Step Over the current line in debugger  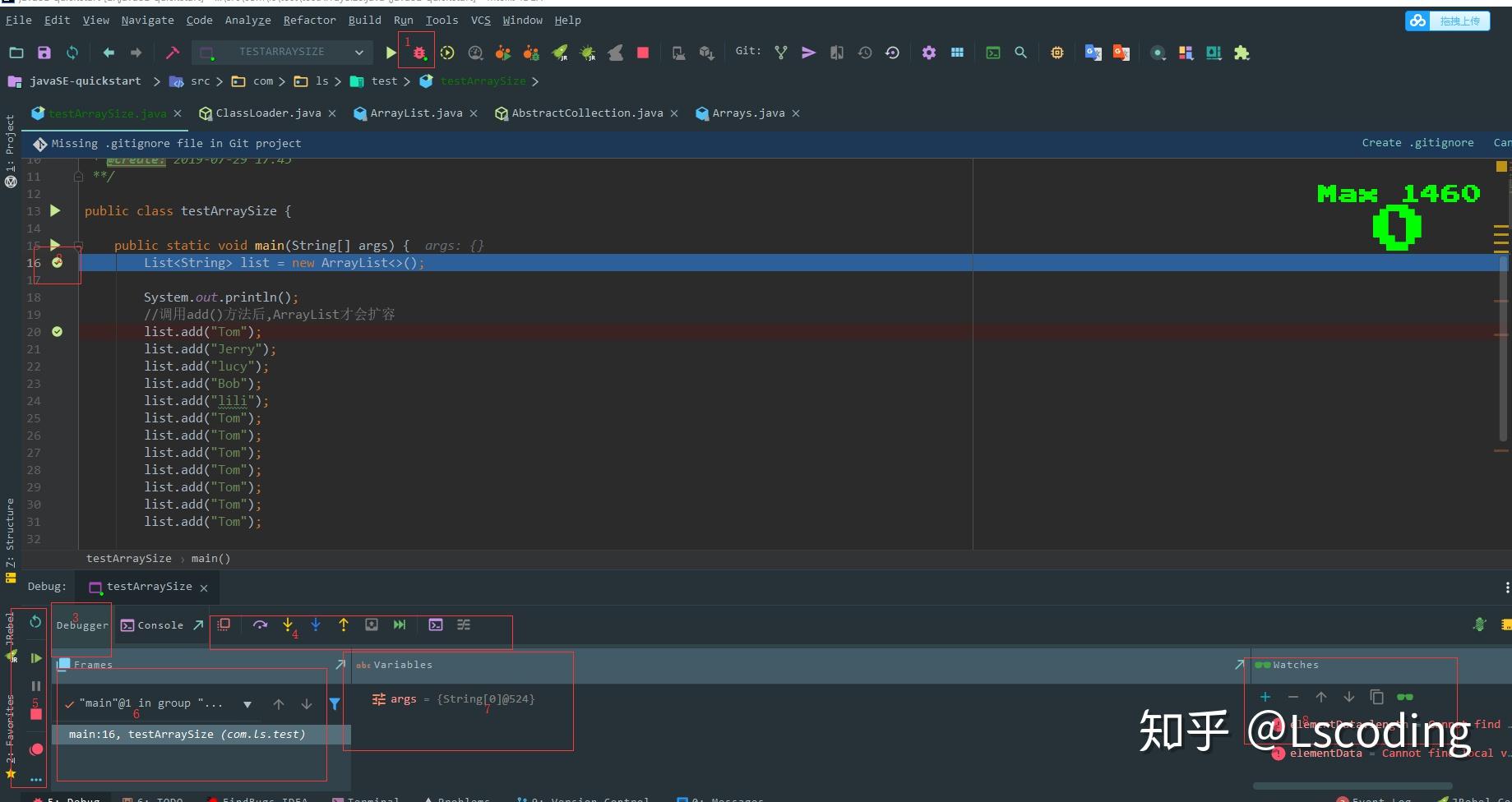[x=260, y=625]
